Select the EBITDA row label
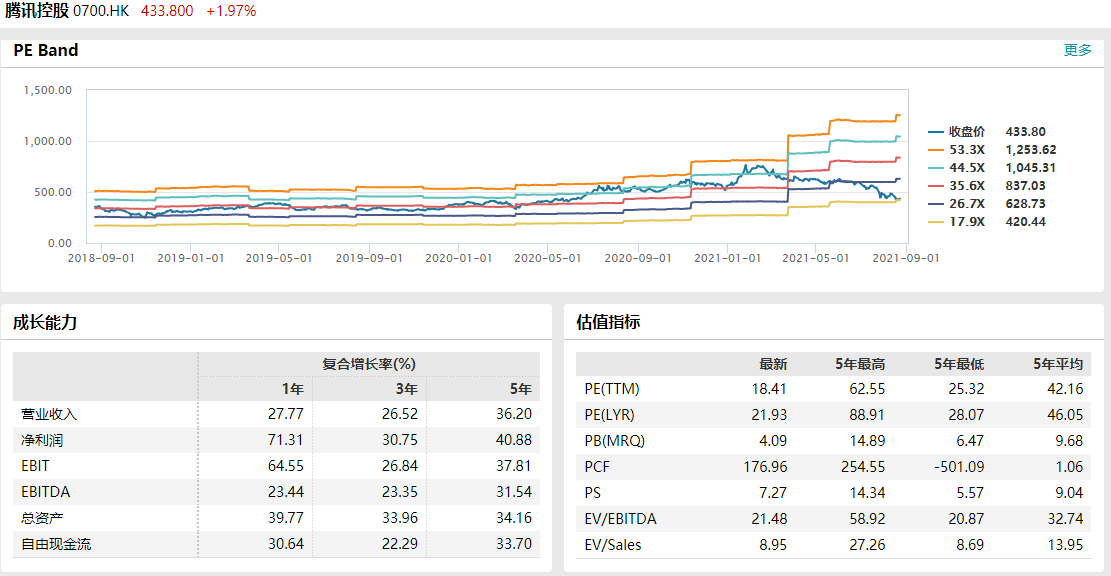The width and height of the screenshot is (1111, 576). [x=45, y=492]
